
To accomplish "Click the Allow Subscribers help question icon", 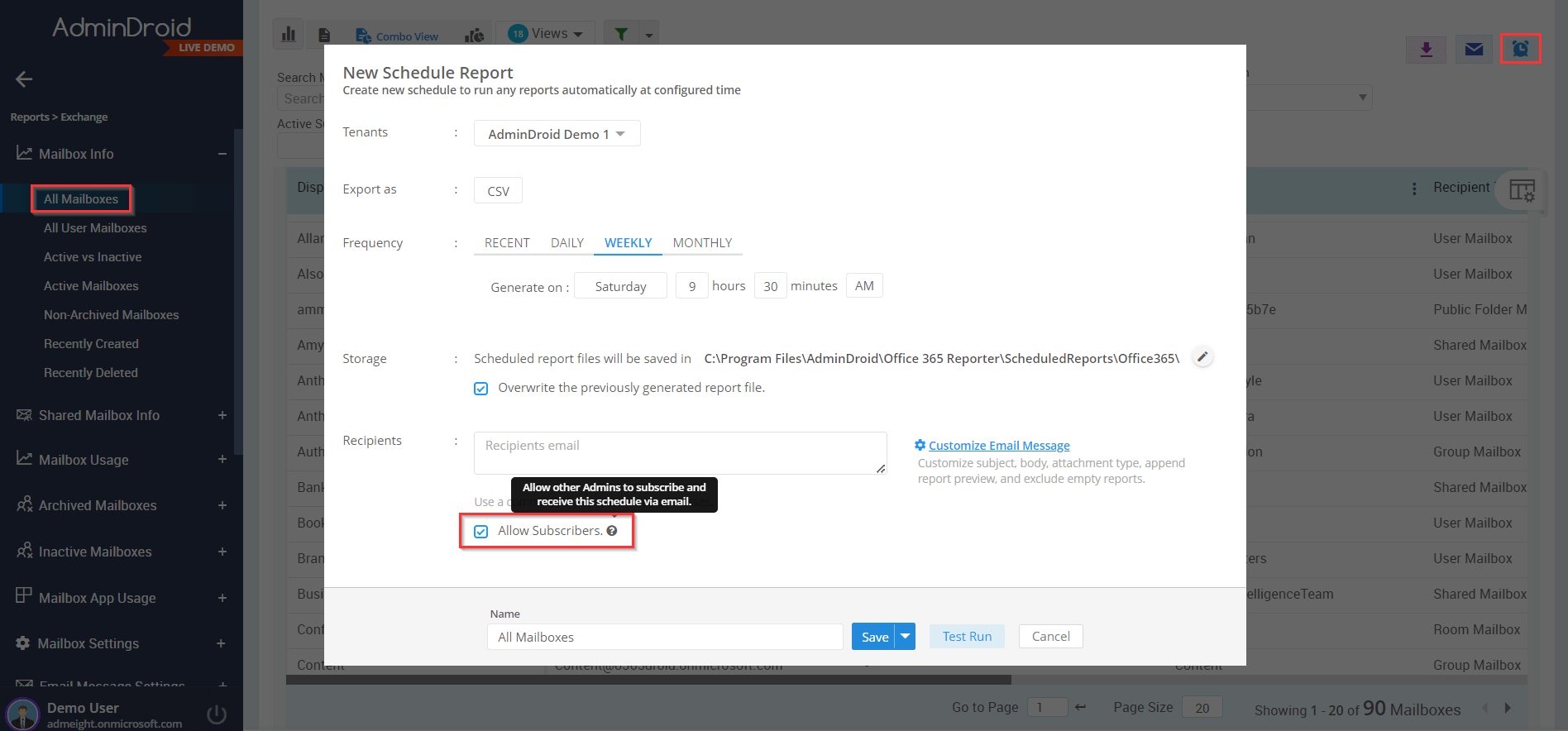I will (612, 531).
